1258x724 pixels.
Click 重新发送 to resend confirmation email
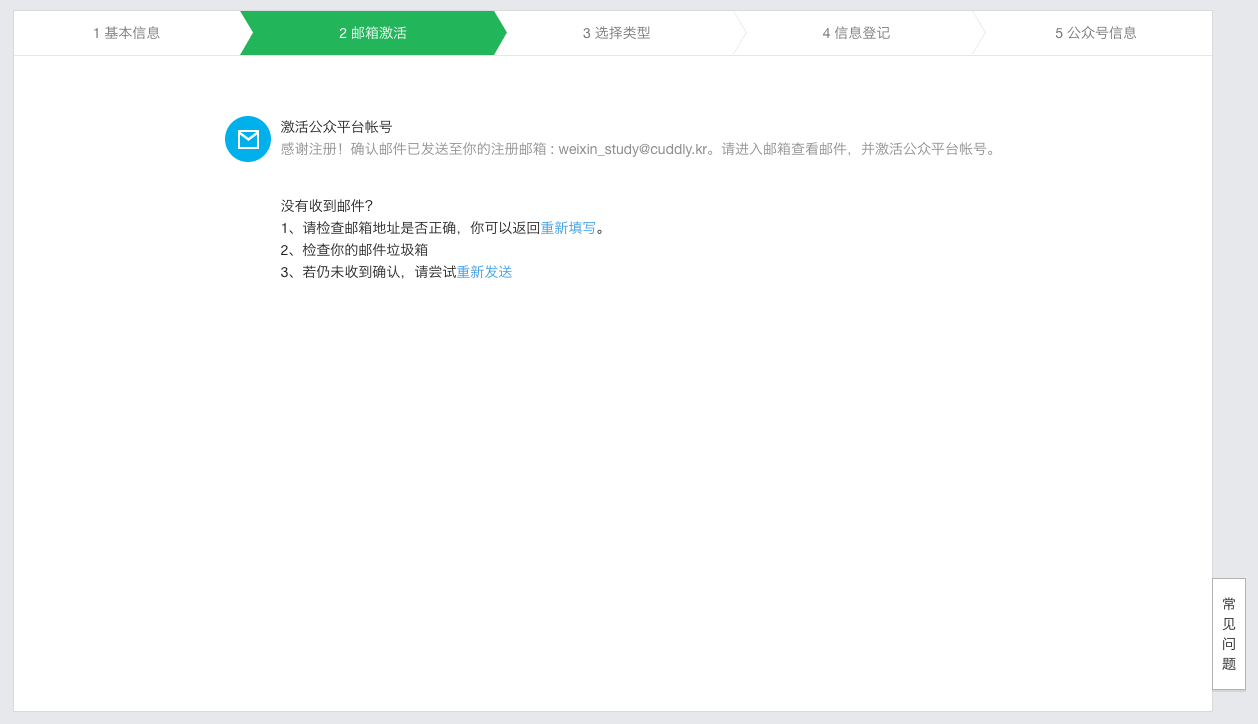[483, 271]
